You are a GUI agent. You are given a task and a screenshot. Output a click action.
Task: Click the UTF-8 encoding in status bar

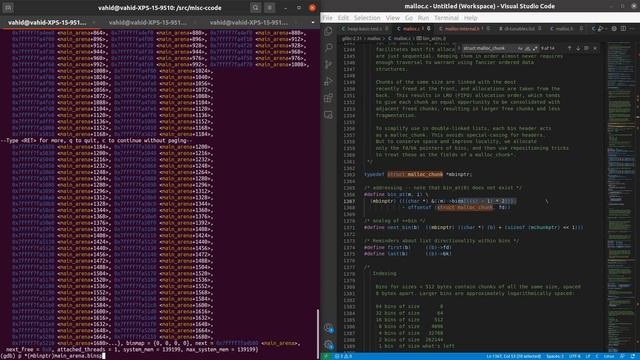pyautogui.click(x=574, y=356)
